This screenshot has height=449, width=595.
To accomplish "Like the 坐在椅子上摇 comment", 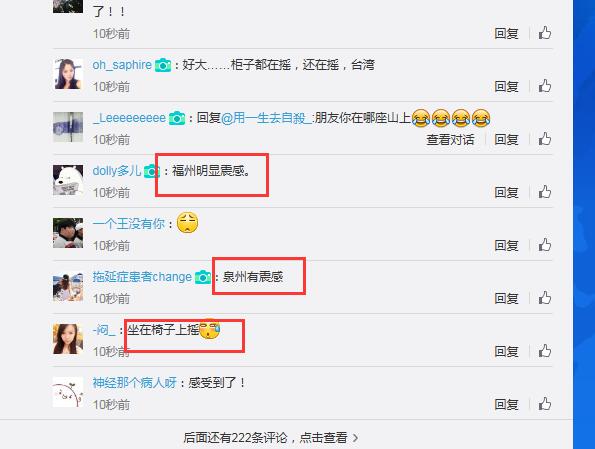I will (x=545, y=351).
